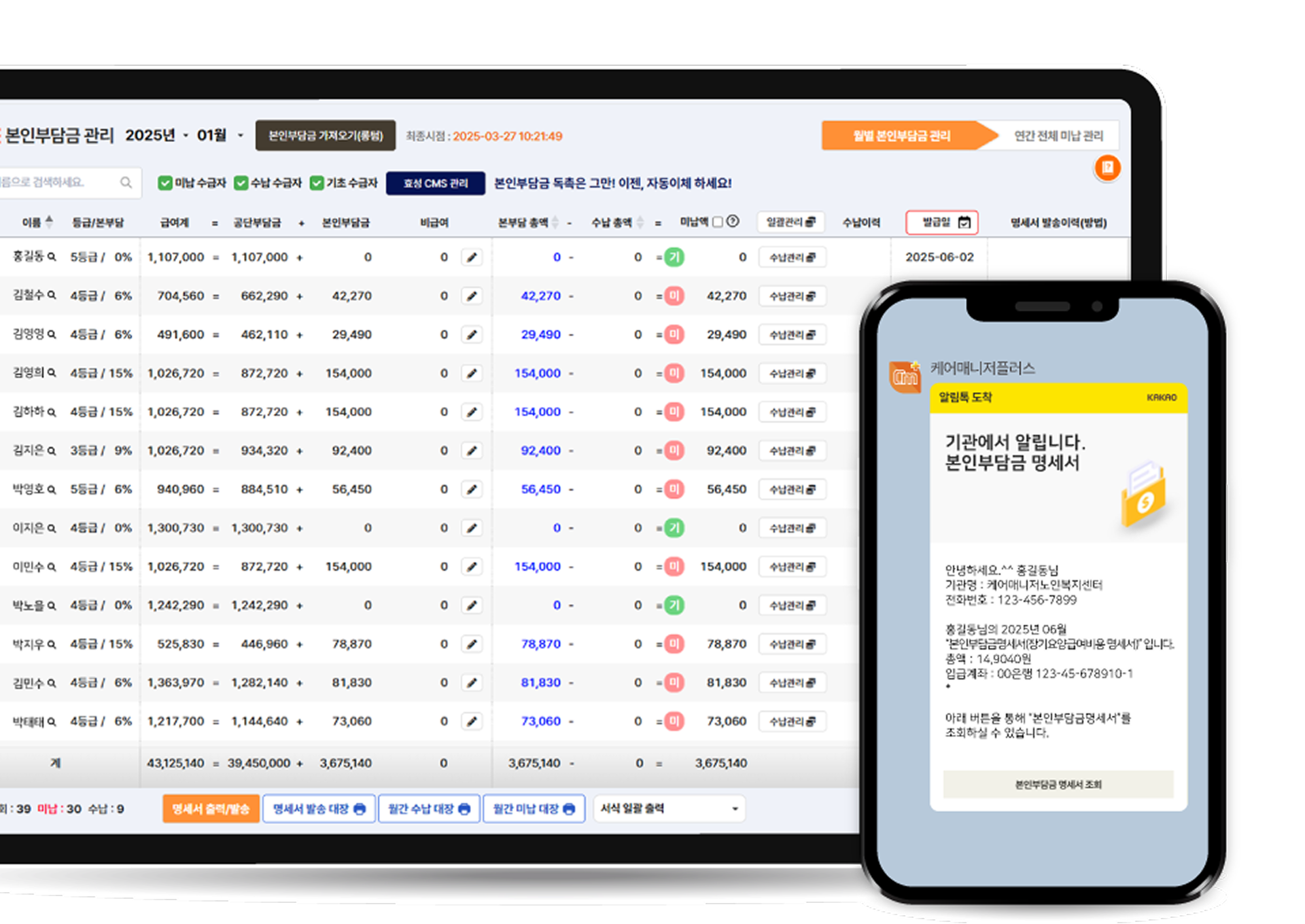Click the pink 미 status badge for 김영영

point(674,335)
